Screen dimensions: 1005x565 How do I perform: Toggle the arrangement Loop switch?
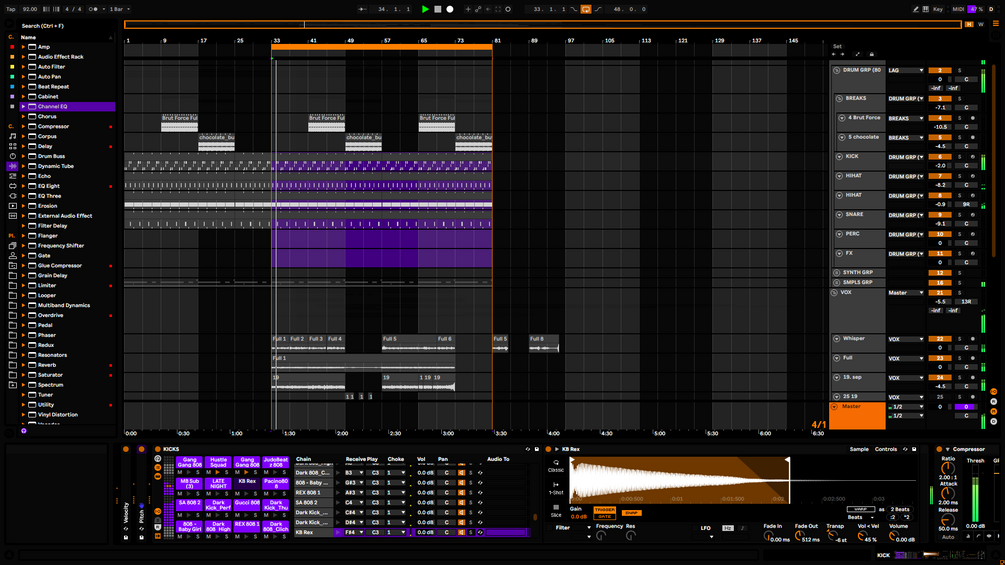(586, 9)
